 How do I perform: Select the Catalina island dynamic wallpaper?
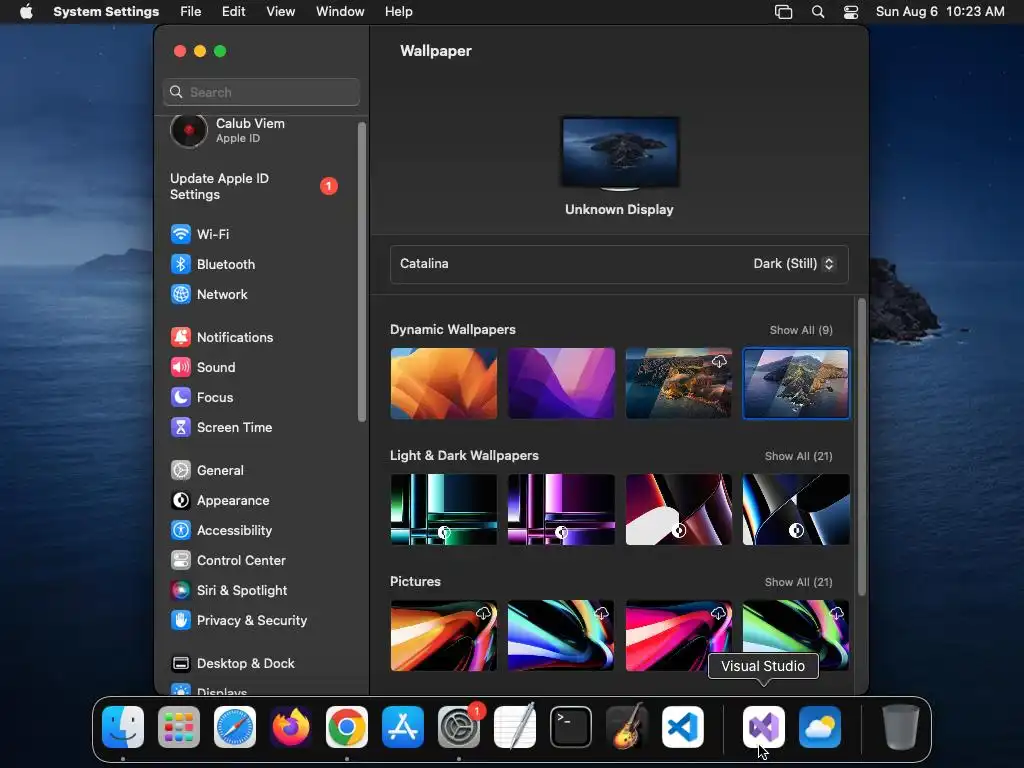(797, 383)
